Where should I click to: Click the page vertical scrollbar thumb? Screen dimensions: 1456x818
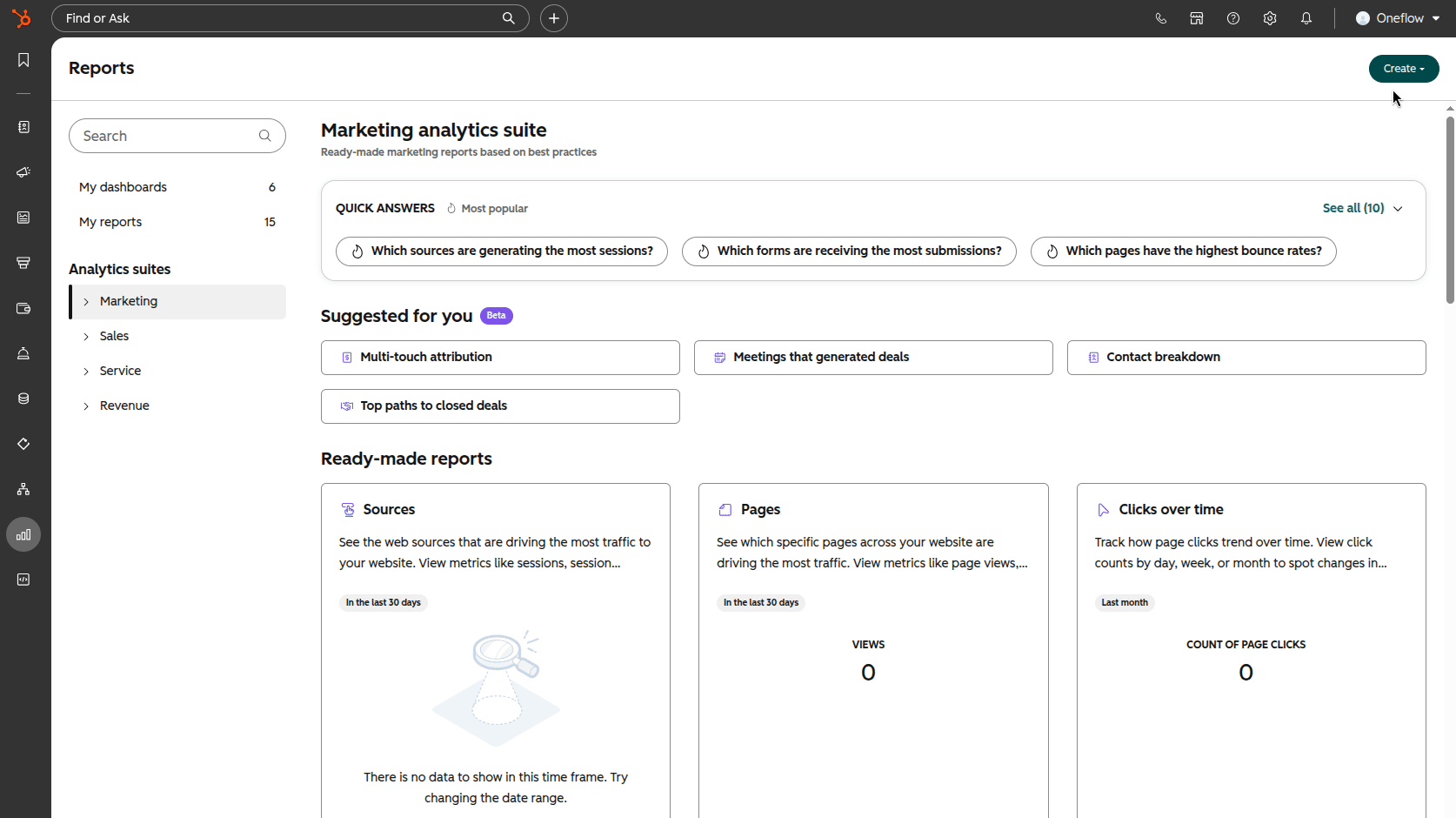1450,209
